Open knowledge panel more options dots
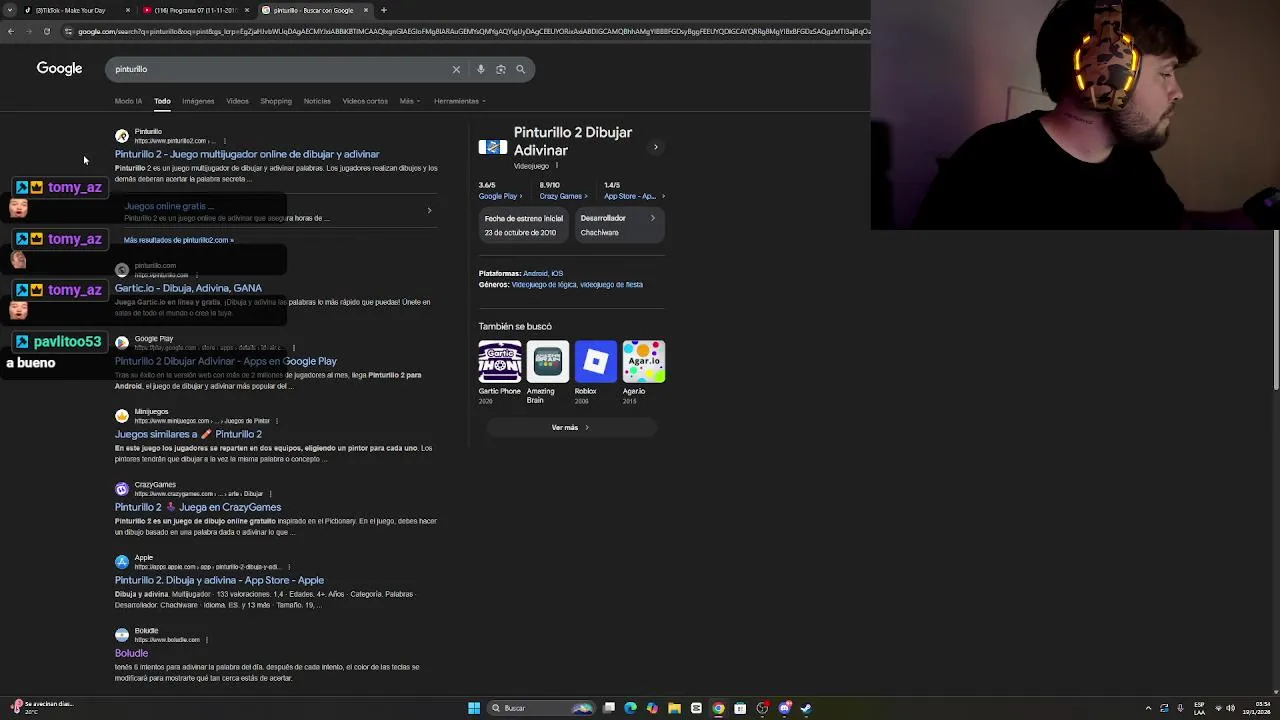 tap(557, 166)
